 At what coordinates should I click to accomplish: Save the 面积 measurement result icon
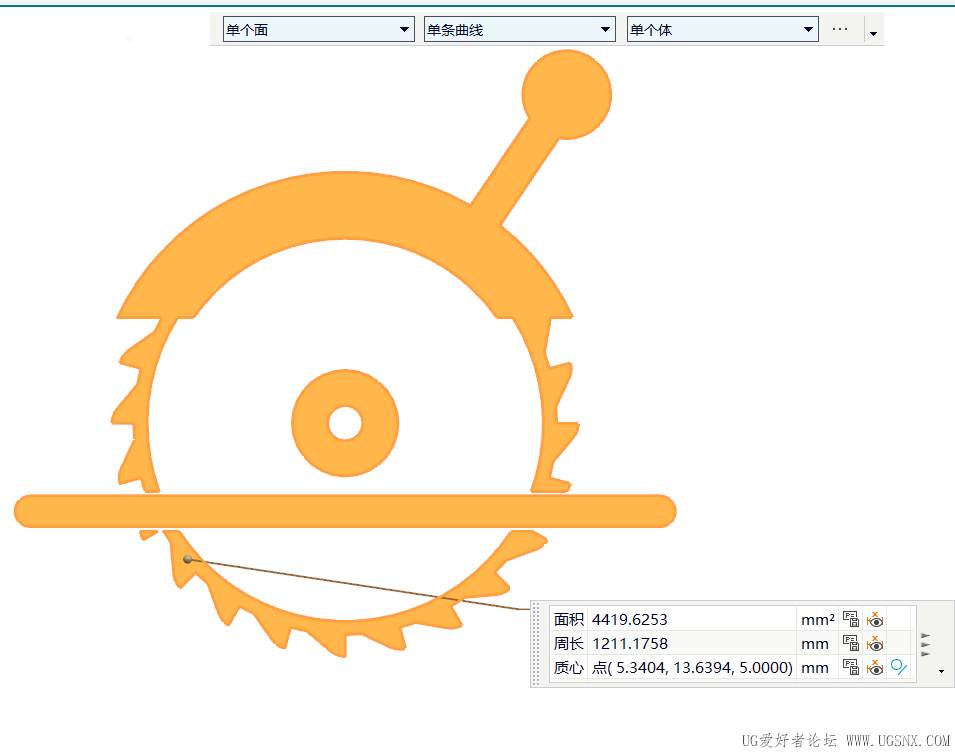(851, 620)
